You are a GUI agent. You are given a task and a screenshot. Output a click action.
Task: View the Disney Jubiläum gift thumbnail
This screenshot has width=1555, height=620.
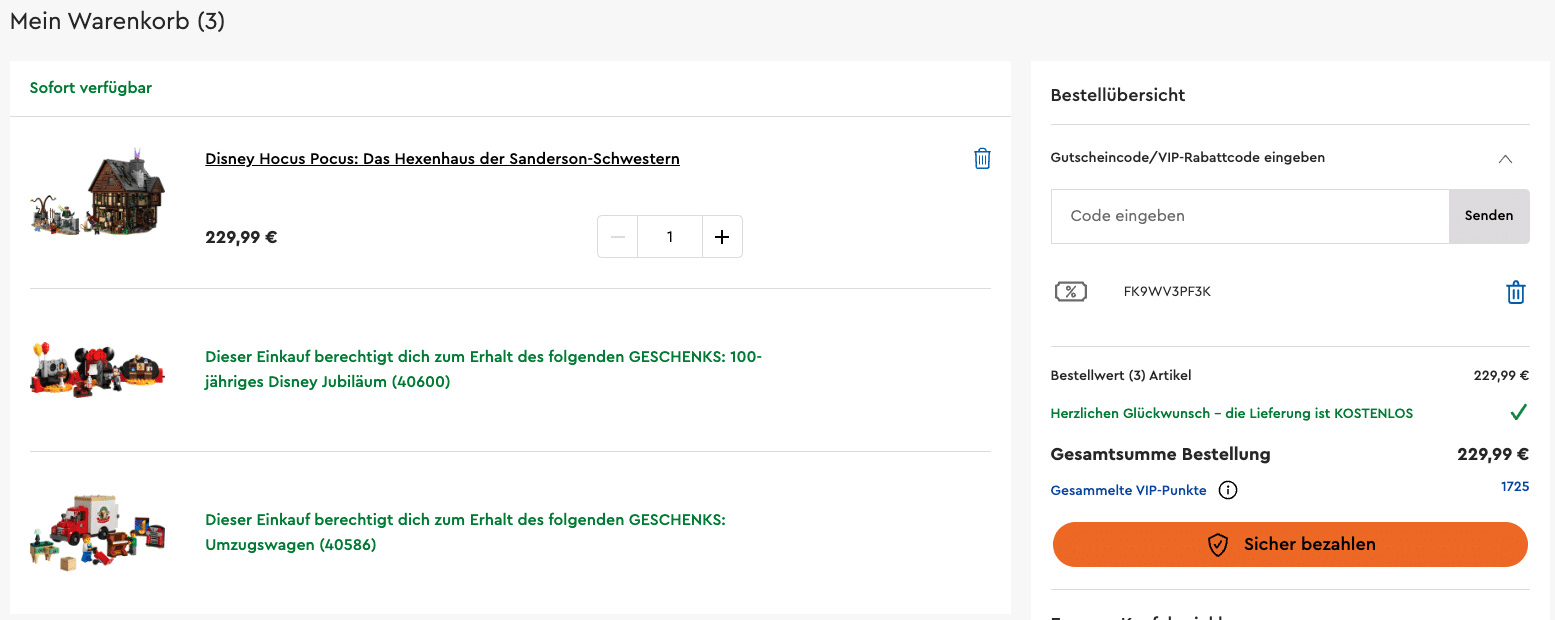[x=98, y=370]
